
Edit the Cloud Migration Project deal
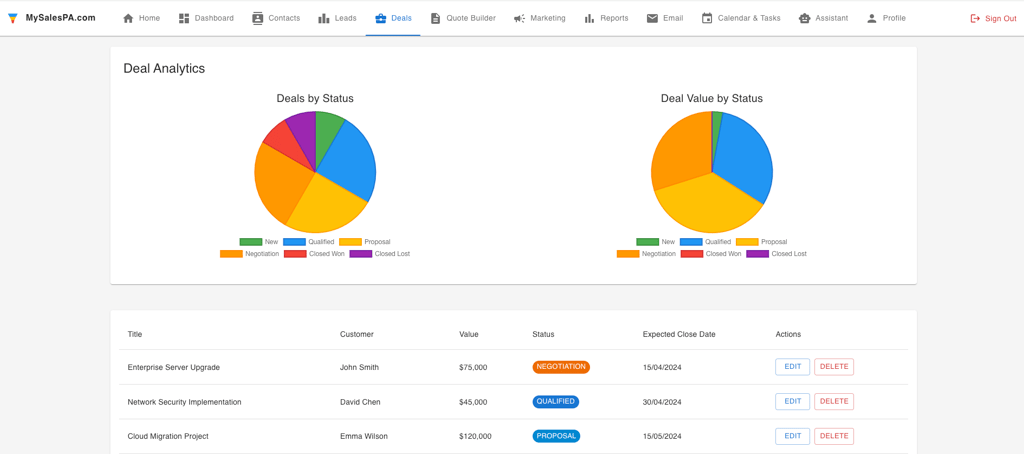point(792,436)
